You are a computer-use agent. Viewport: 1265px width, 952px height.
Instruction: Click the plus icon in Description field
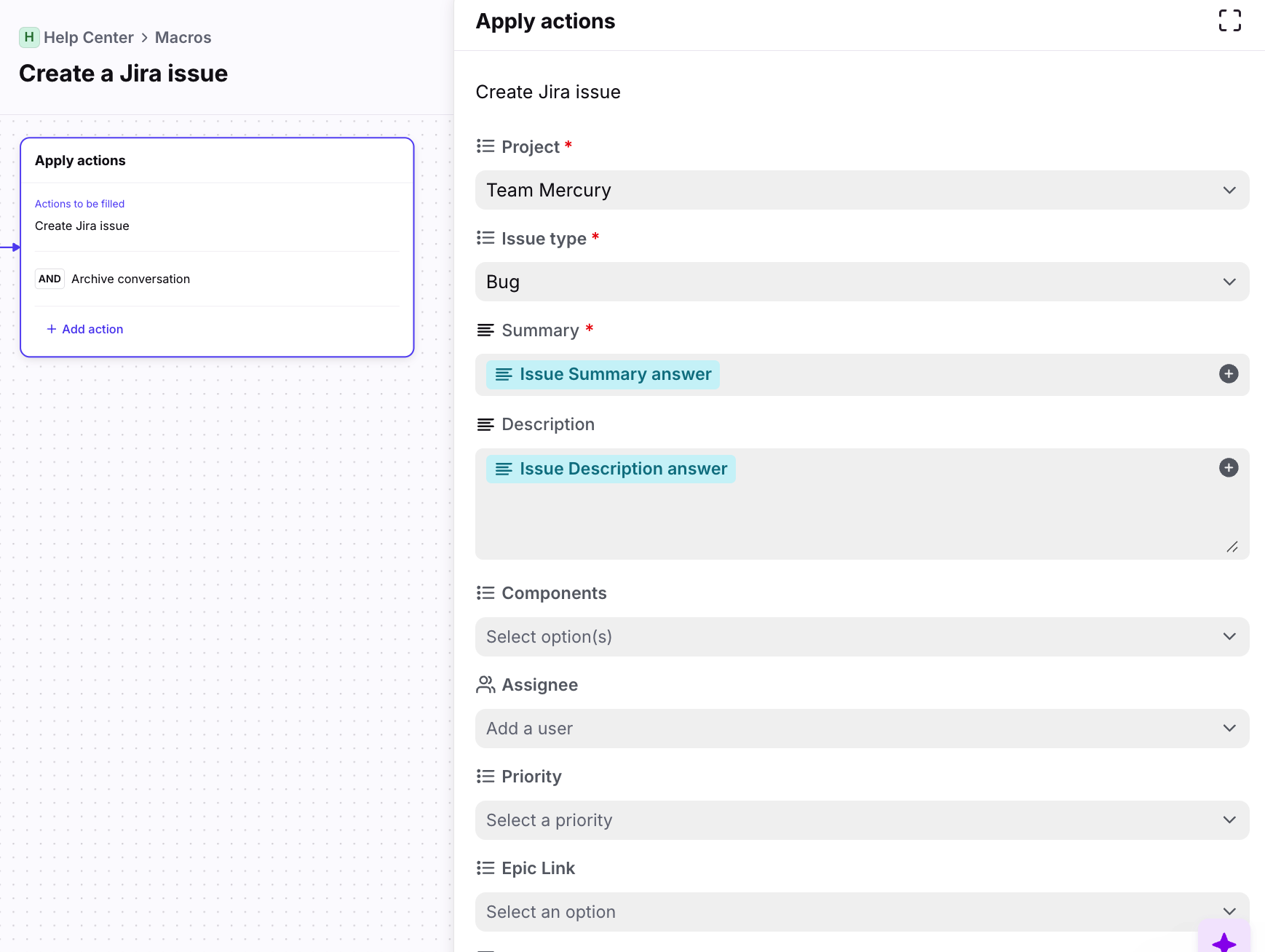point(1228,468)
